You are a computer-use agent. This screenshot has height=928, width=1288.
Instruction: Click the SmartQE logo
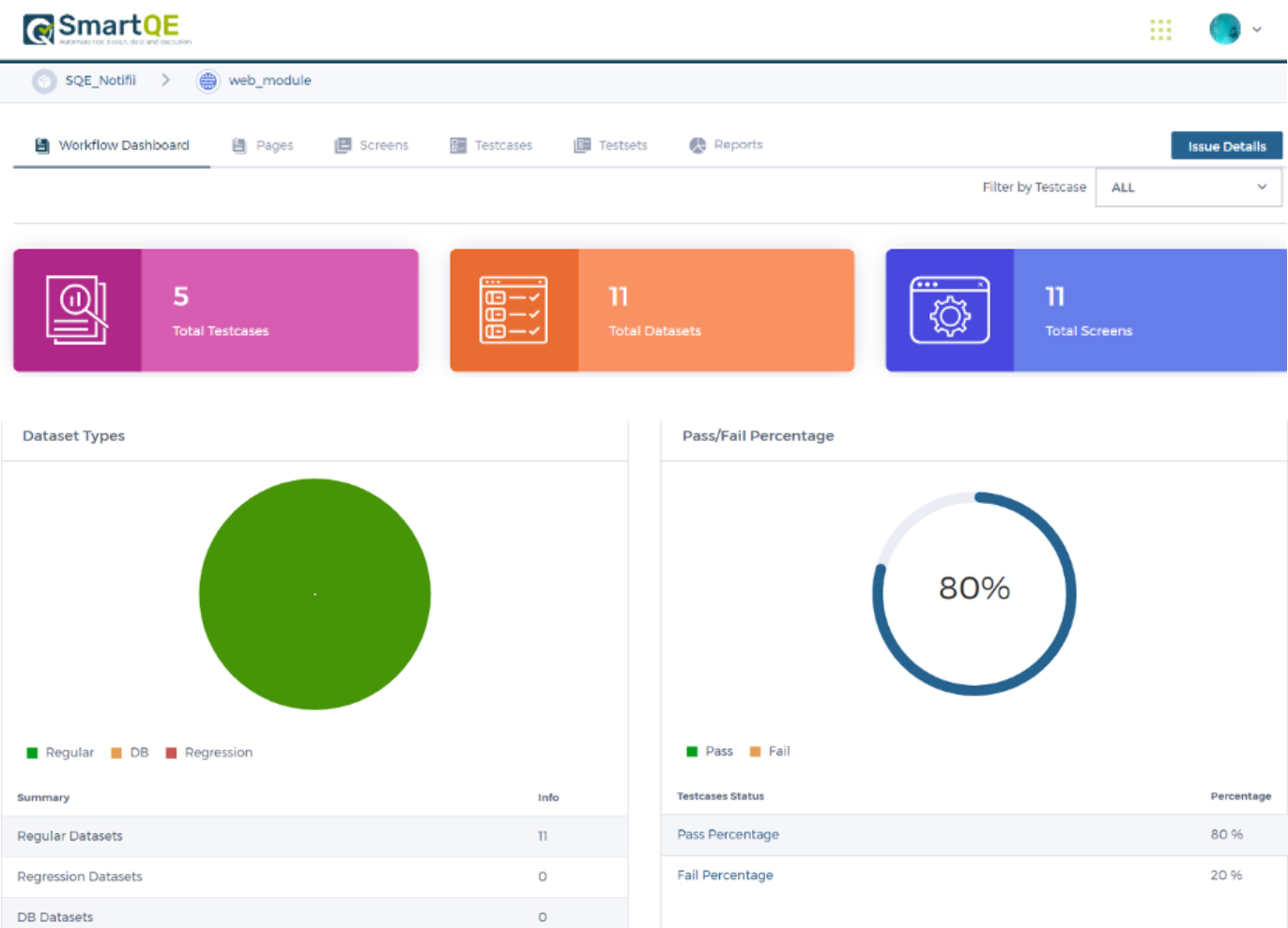click(x=107, y=29)
